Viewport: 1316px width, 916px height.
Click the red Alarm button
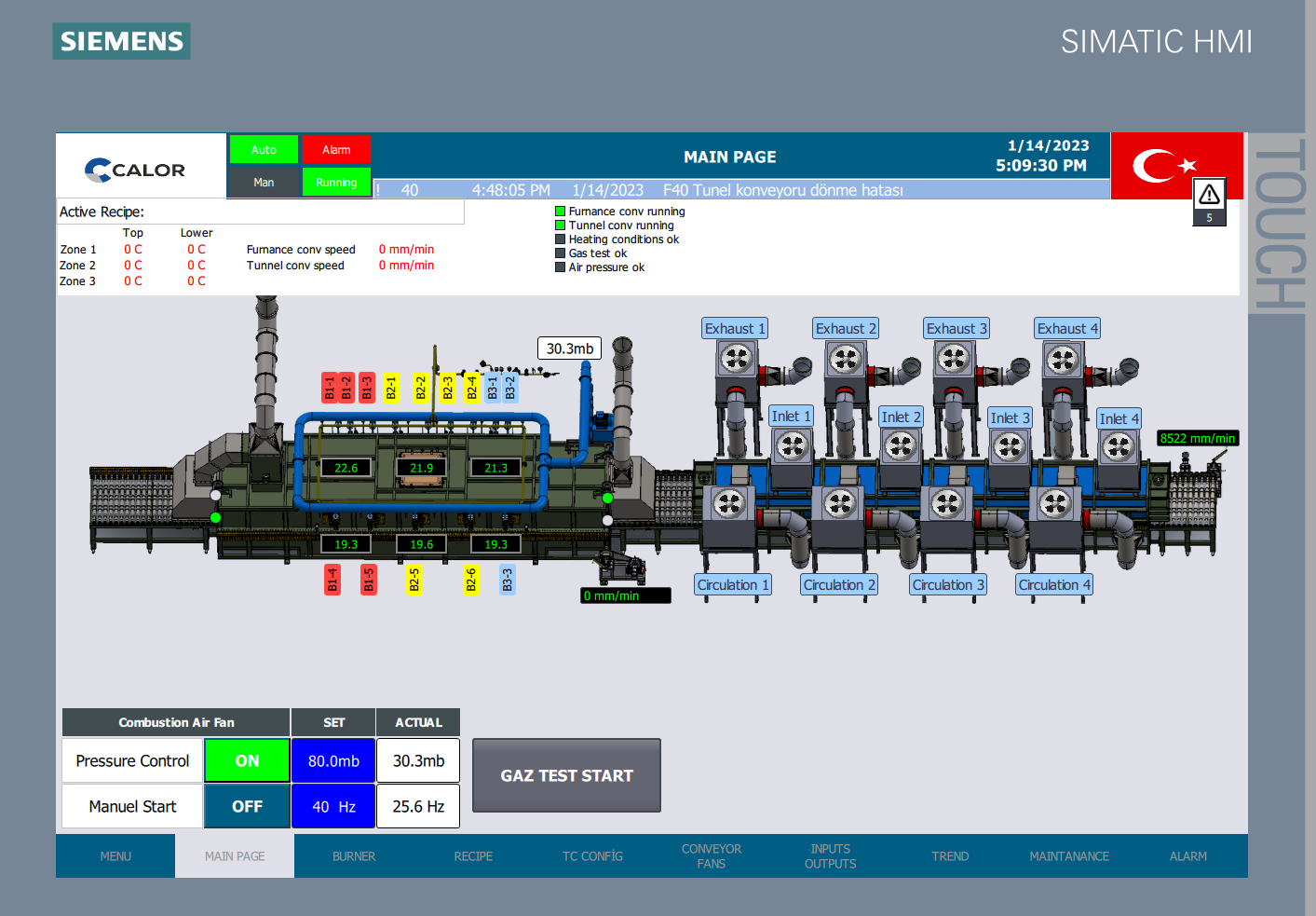click(336, 149)
